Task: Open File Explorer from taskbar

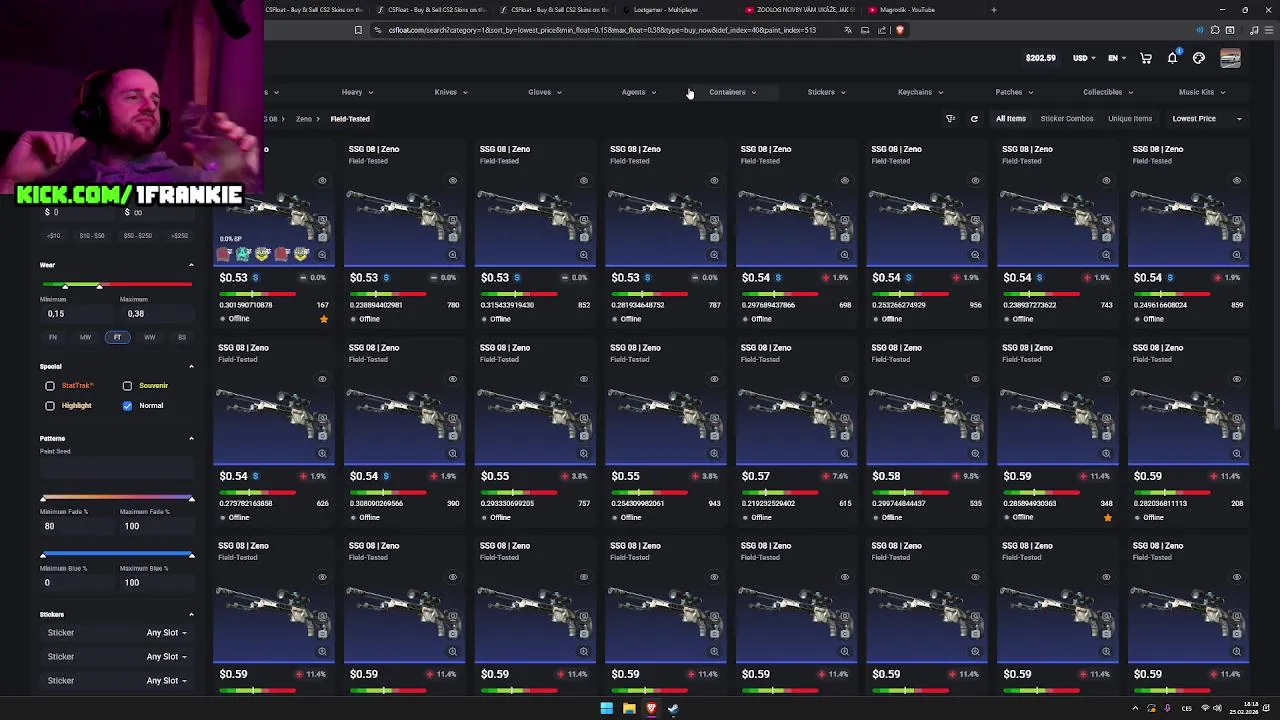Action: coord(629,709)
